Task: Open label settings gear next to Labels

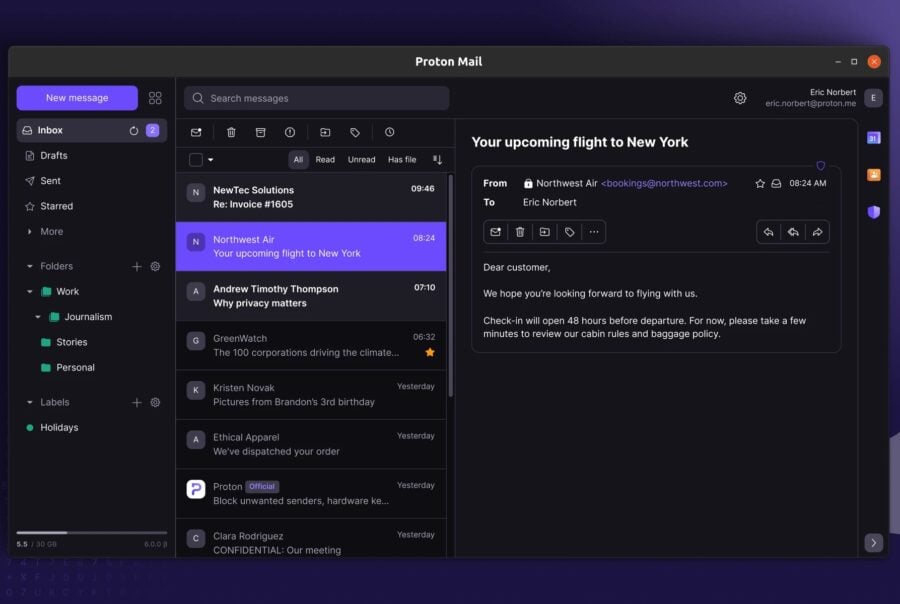Action: click(155, 402)
